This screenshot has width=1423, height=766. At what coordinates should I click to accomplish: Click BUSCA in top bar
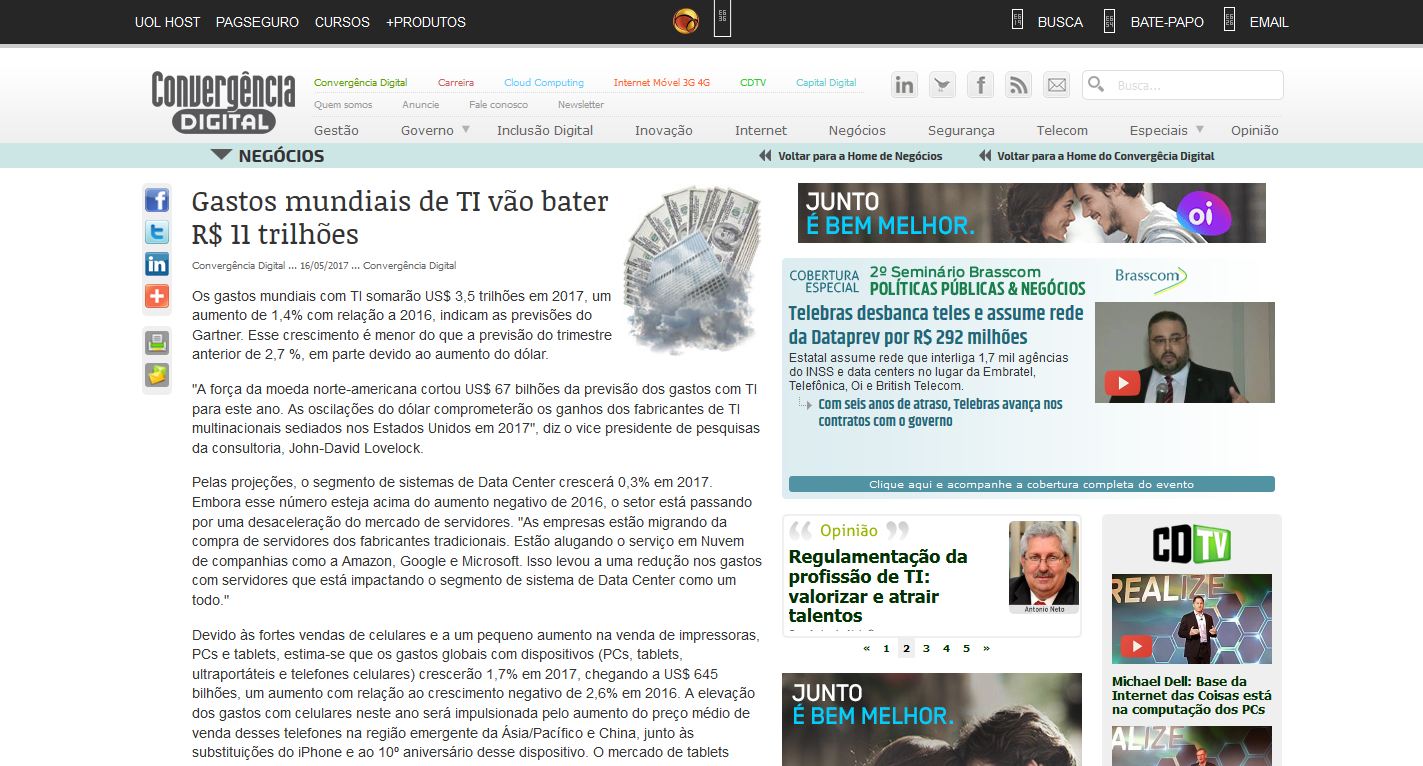pyautogui.click(x=1060, y=22)
